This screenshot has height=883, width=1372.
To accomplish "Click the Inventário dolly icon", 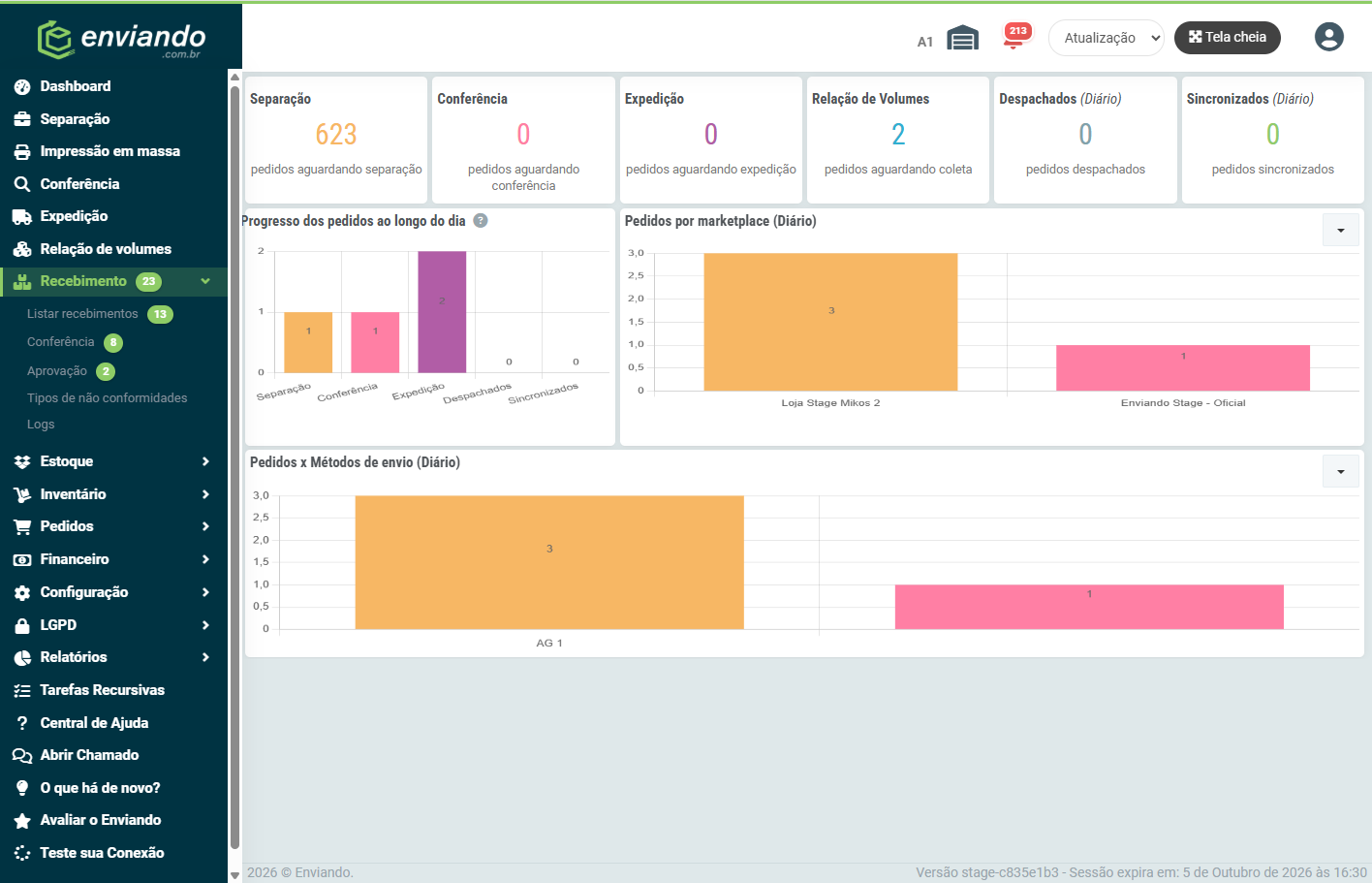I will tap(22, 495).
